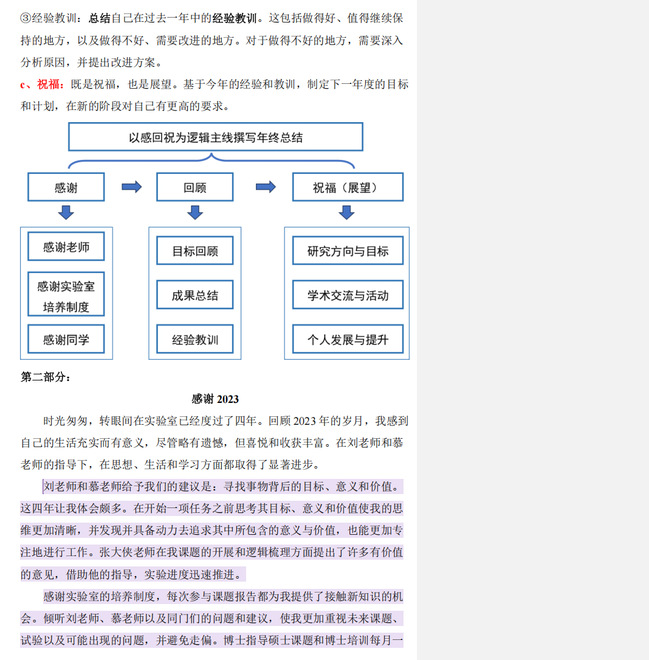Click the centered heading 感谢 2023
Image resolution: width=649 pixels, height=660 pixels.
(215, 399)
